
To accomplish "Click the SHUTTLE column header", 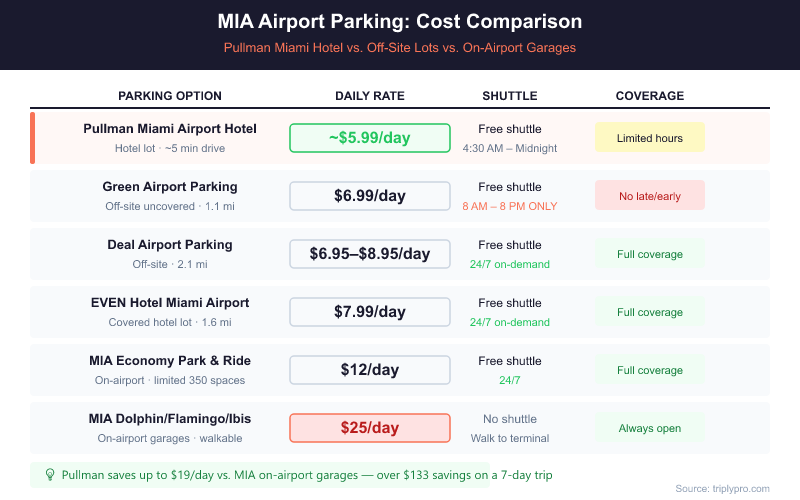I will click(510, 96).
